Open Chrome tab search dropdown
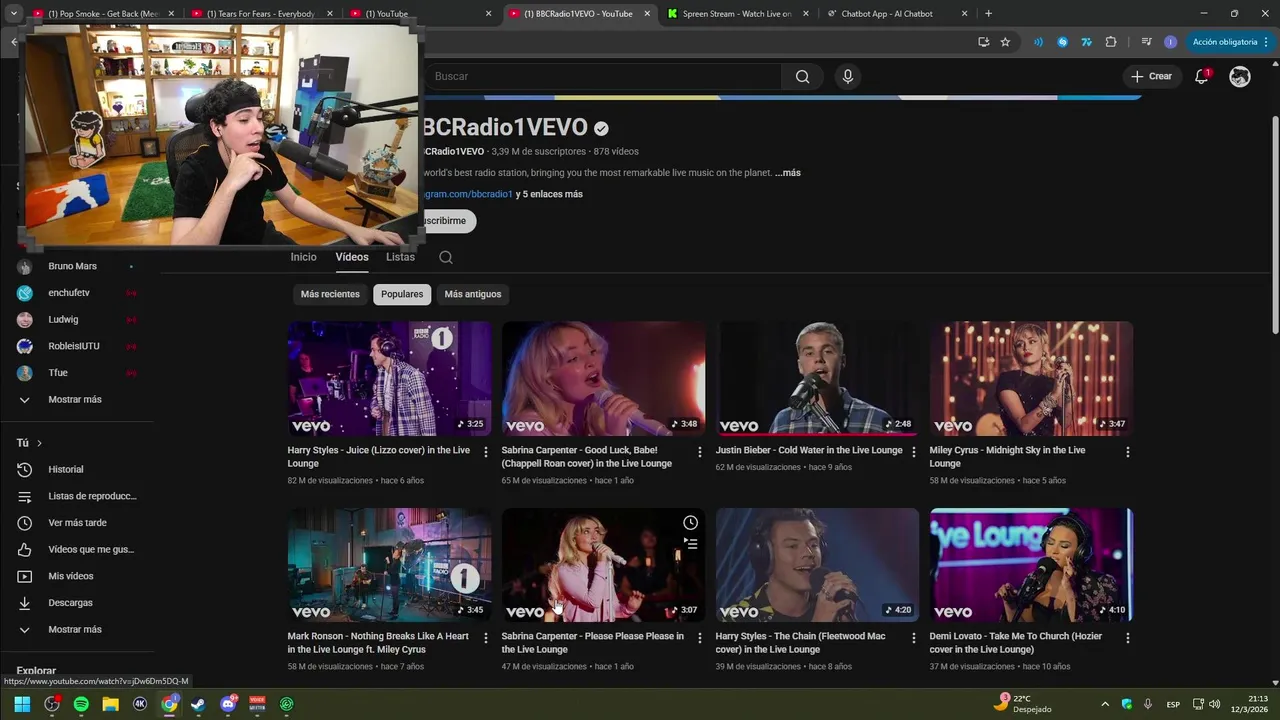The width and height of the screenshot is (1280, 720). [13, 14]
